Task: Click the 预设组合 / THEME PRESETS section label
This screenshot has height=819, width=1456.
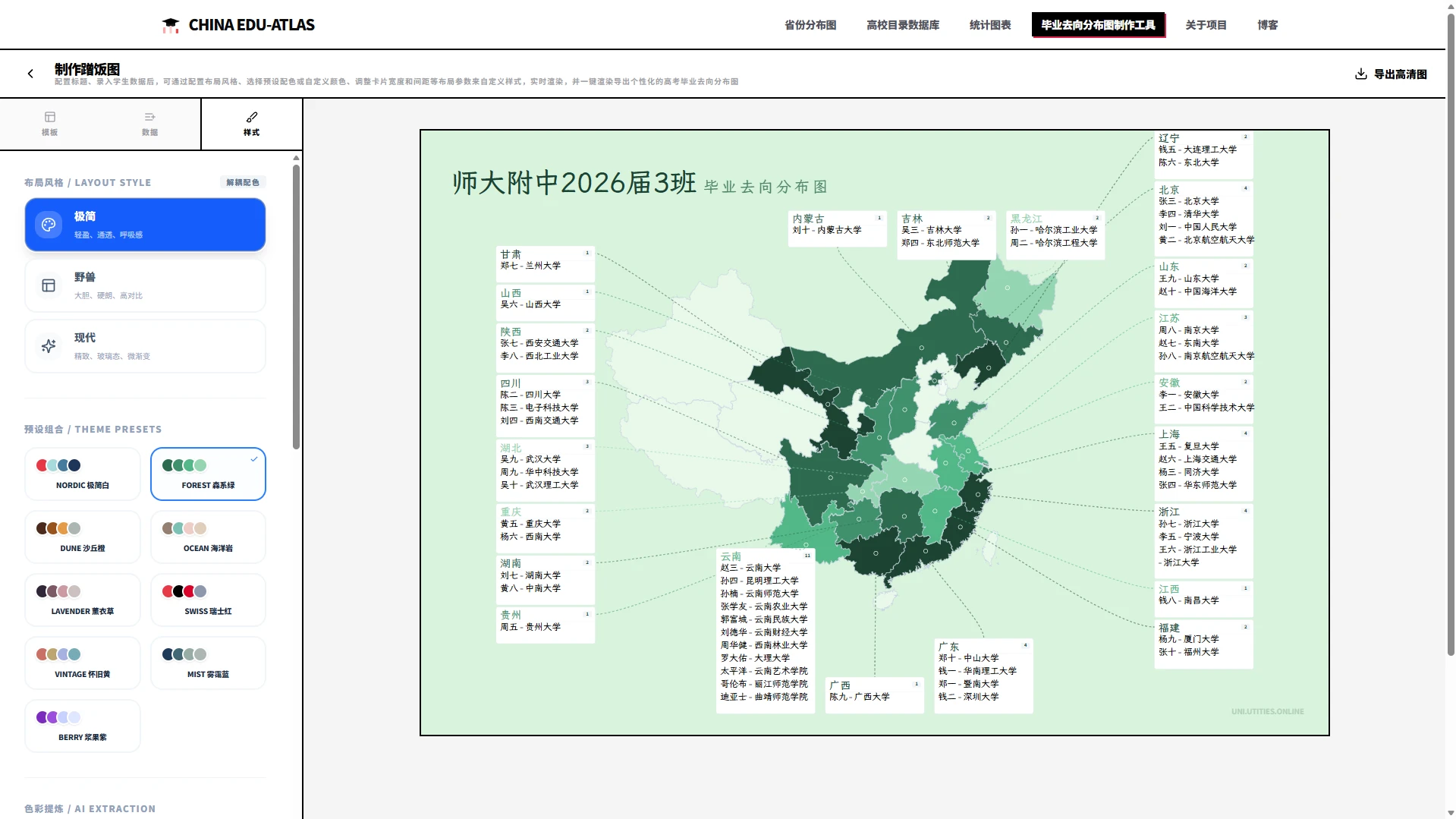Action: [x=93, y=429]
